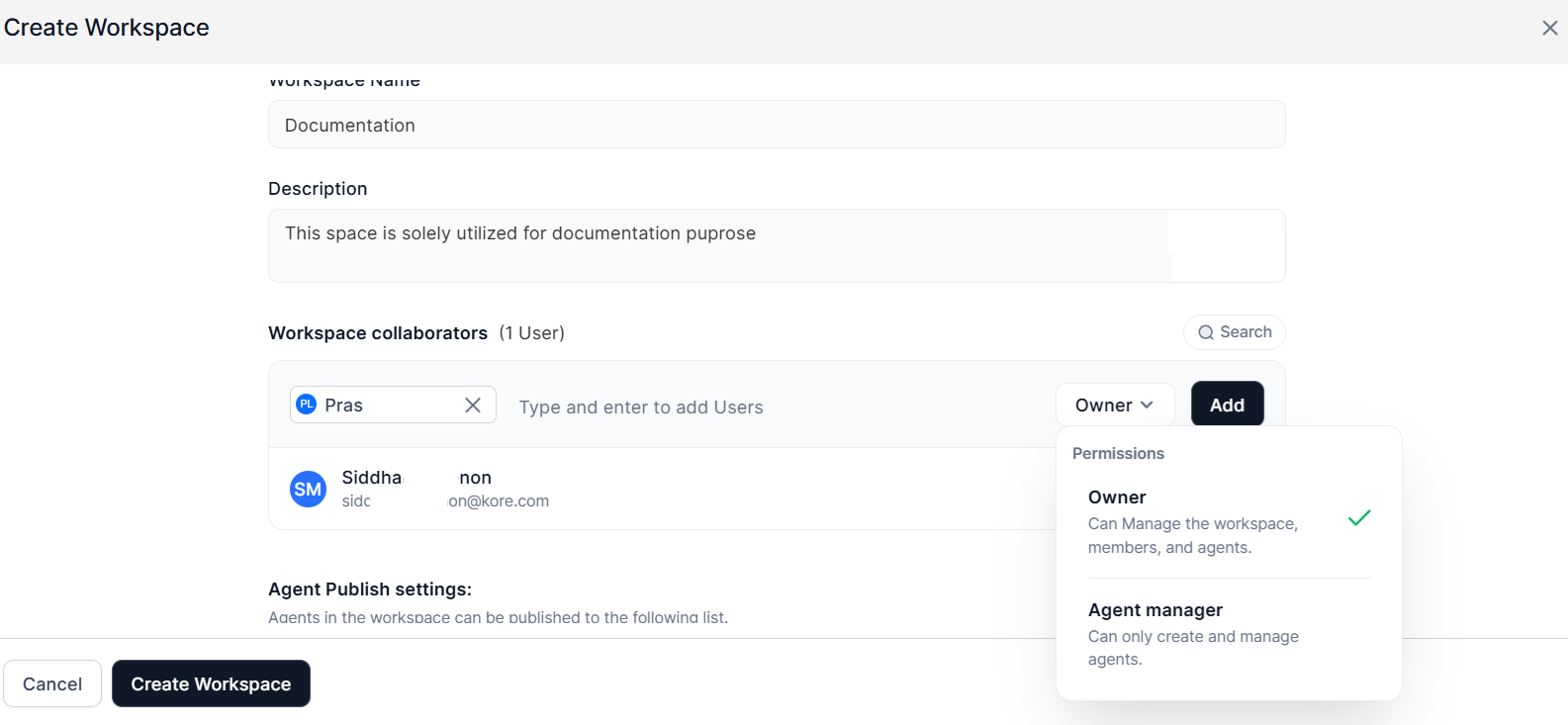This screenshot has height=725, width=1568.
Task: Open the collaborators Search box
Action: coord(1234,332)
